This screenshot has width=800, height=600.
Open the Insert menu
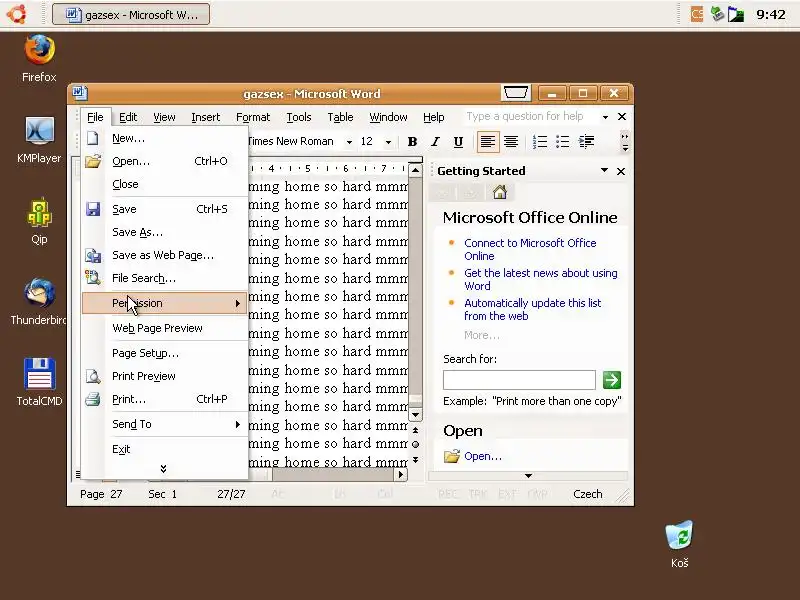point(206,117)
